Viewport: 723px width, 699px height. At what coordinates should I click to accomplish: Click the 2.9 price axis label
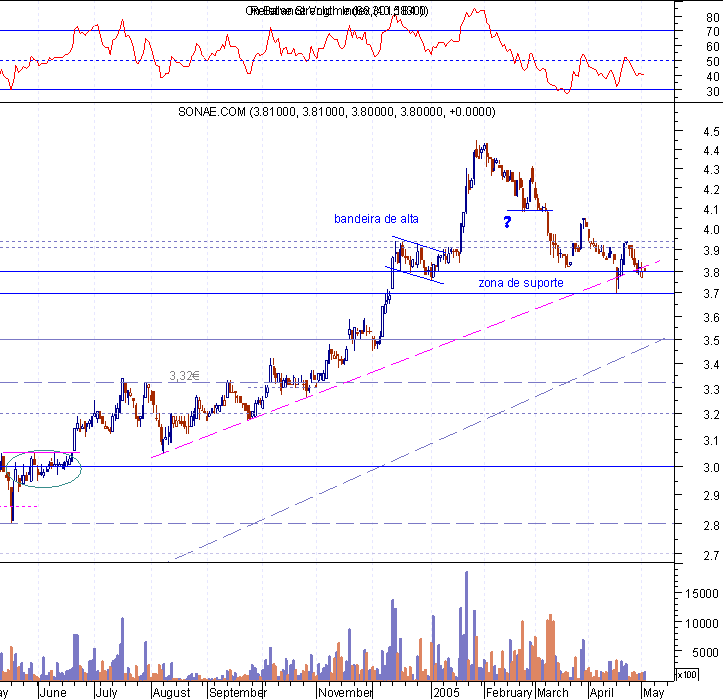[711, 496]
